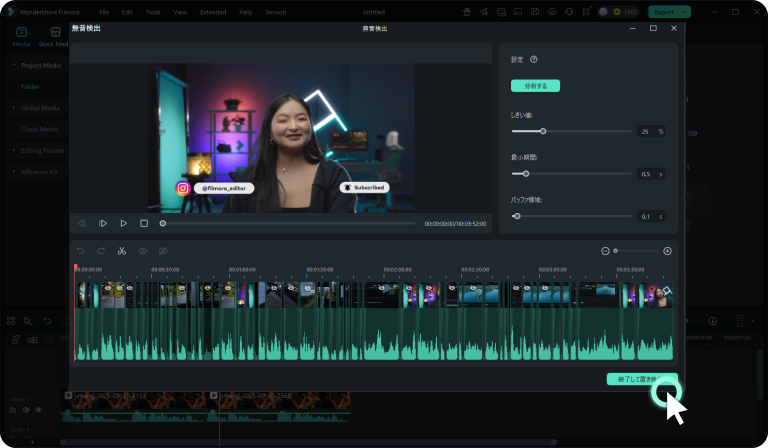Click the user avatar in title bar

(603, 12)
